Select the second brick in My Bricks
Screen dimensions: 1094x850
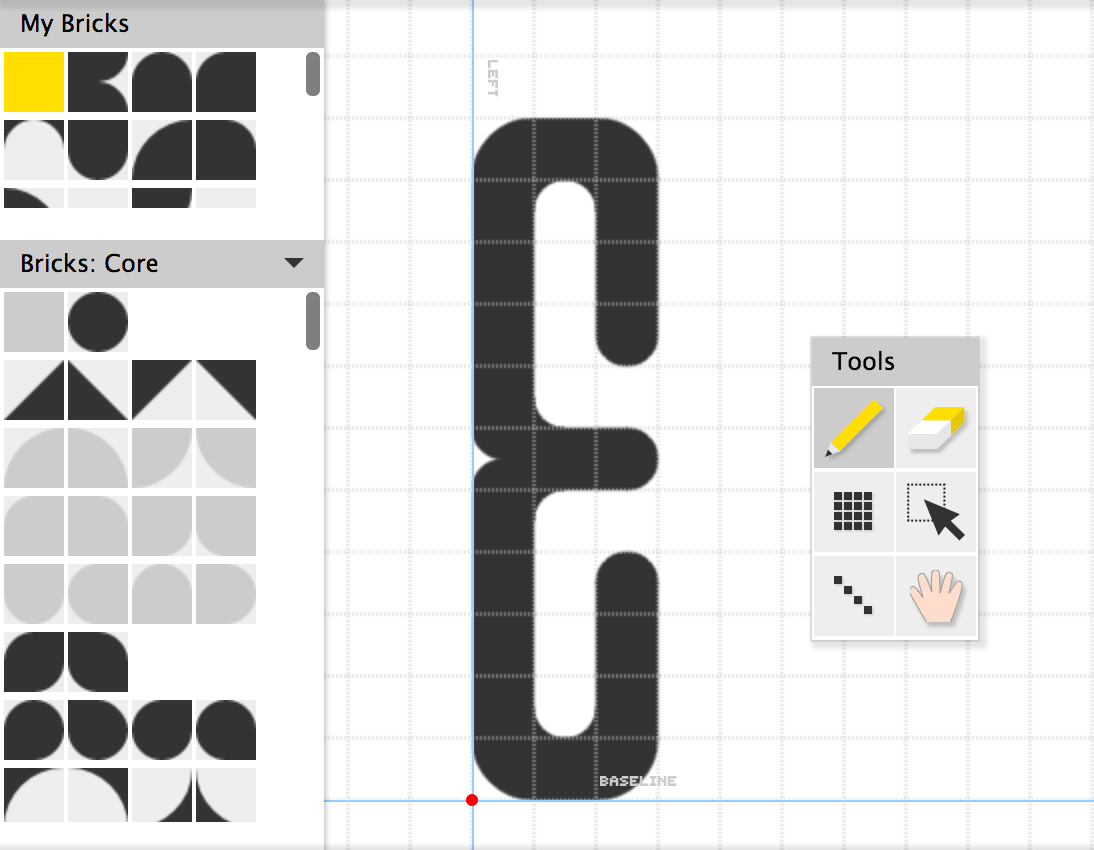click(98, 82)
